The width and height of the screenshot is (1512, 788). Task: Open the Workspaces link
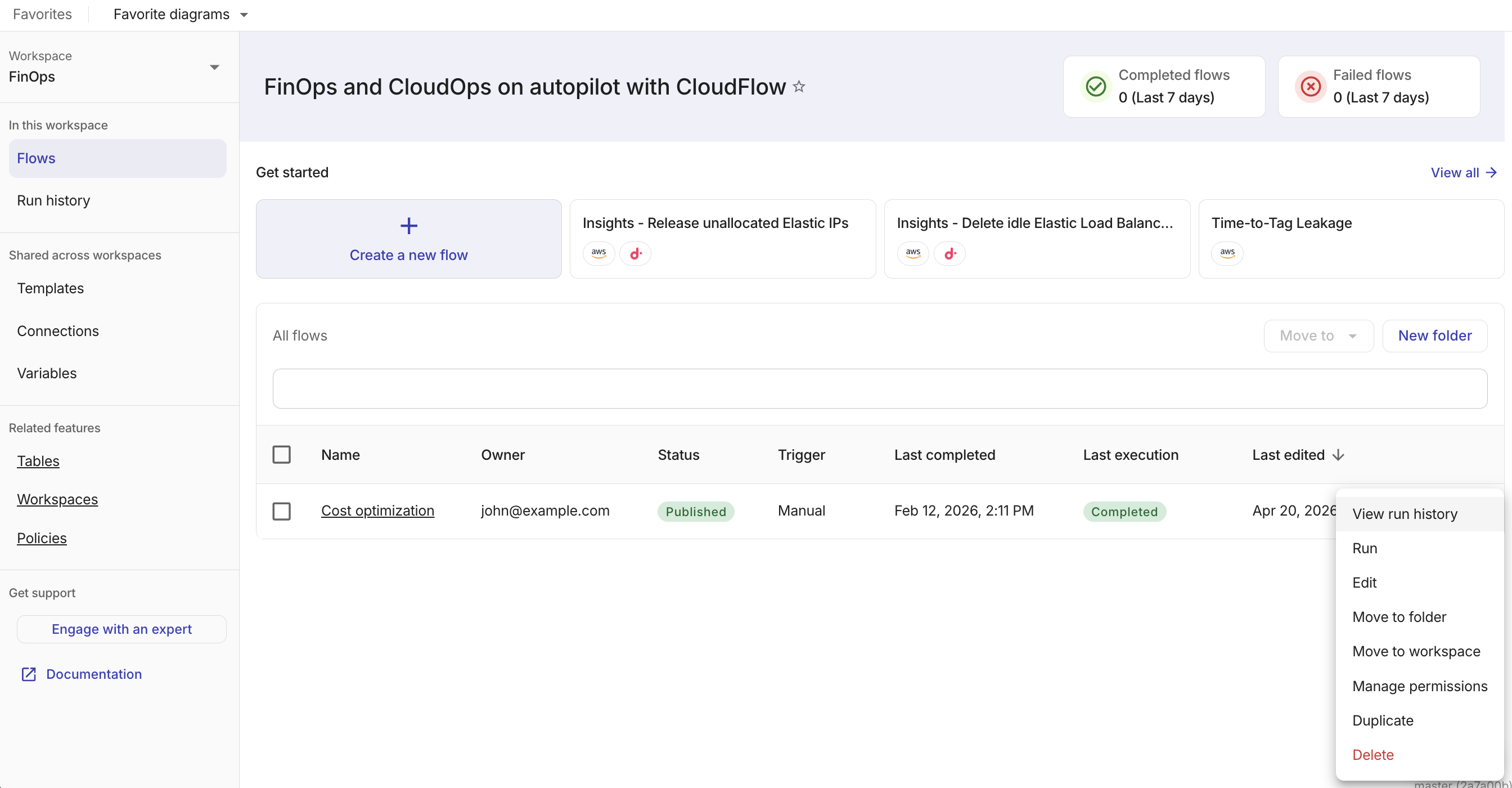point(57,500)
